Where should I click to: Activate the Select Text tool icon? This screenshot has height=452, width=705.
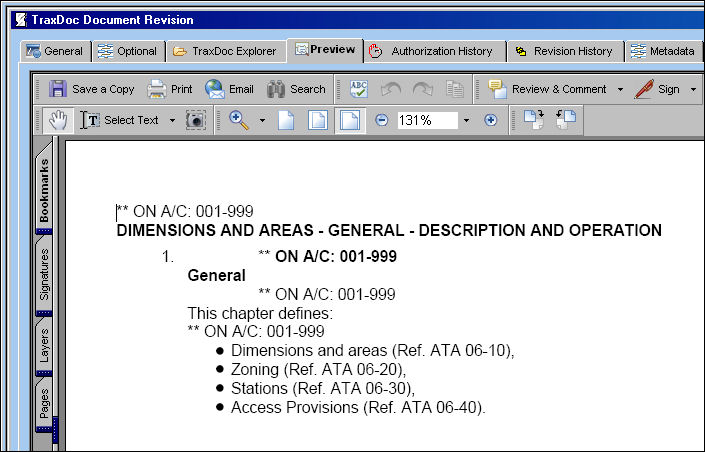[x=90, y=120]
